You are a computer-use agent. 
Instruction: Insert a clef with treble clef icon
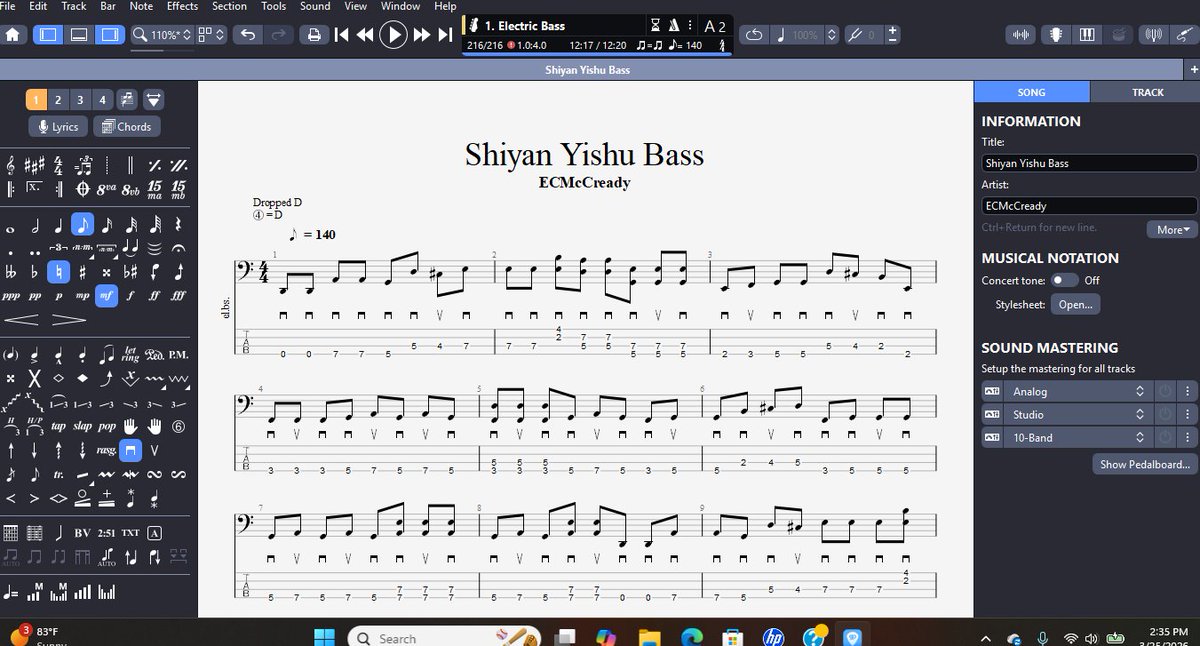11,165
